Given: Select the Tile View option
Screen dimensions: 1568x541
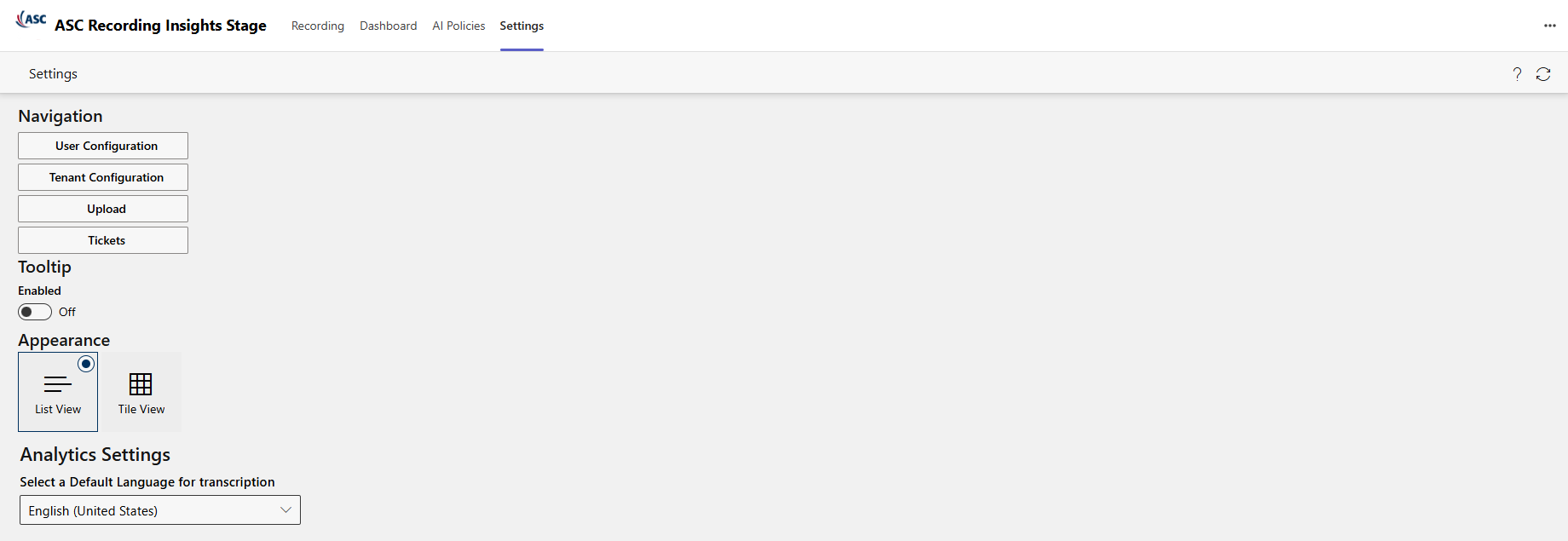Looking at the screenshot, I should click(141, 392).
